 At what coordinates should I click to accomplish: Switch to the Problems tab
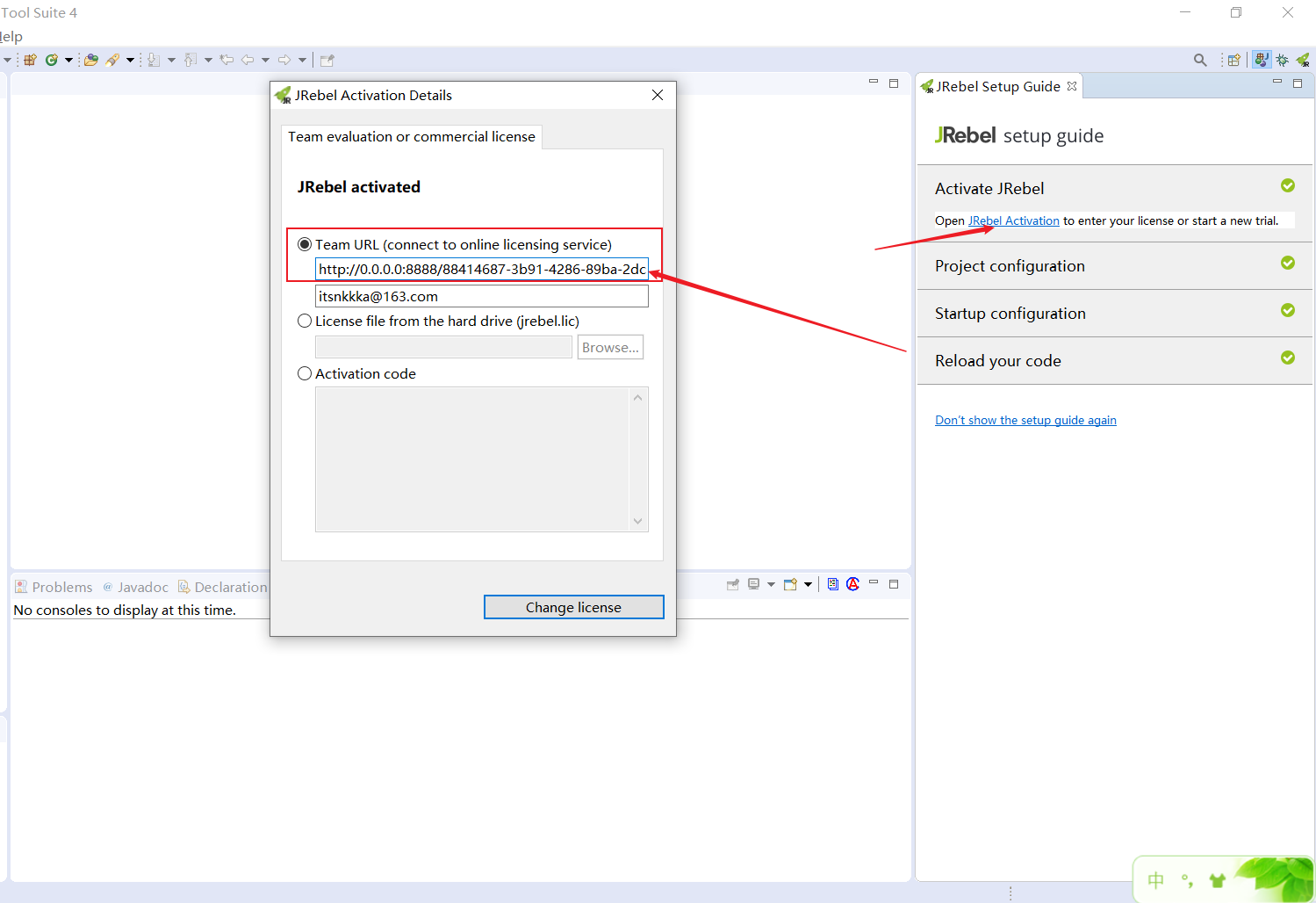[x=54, y=587]
